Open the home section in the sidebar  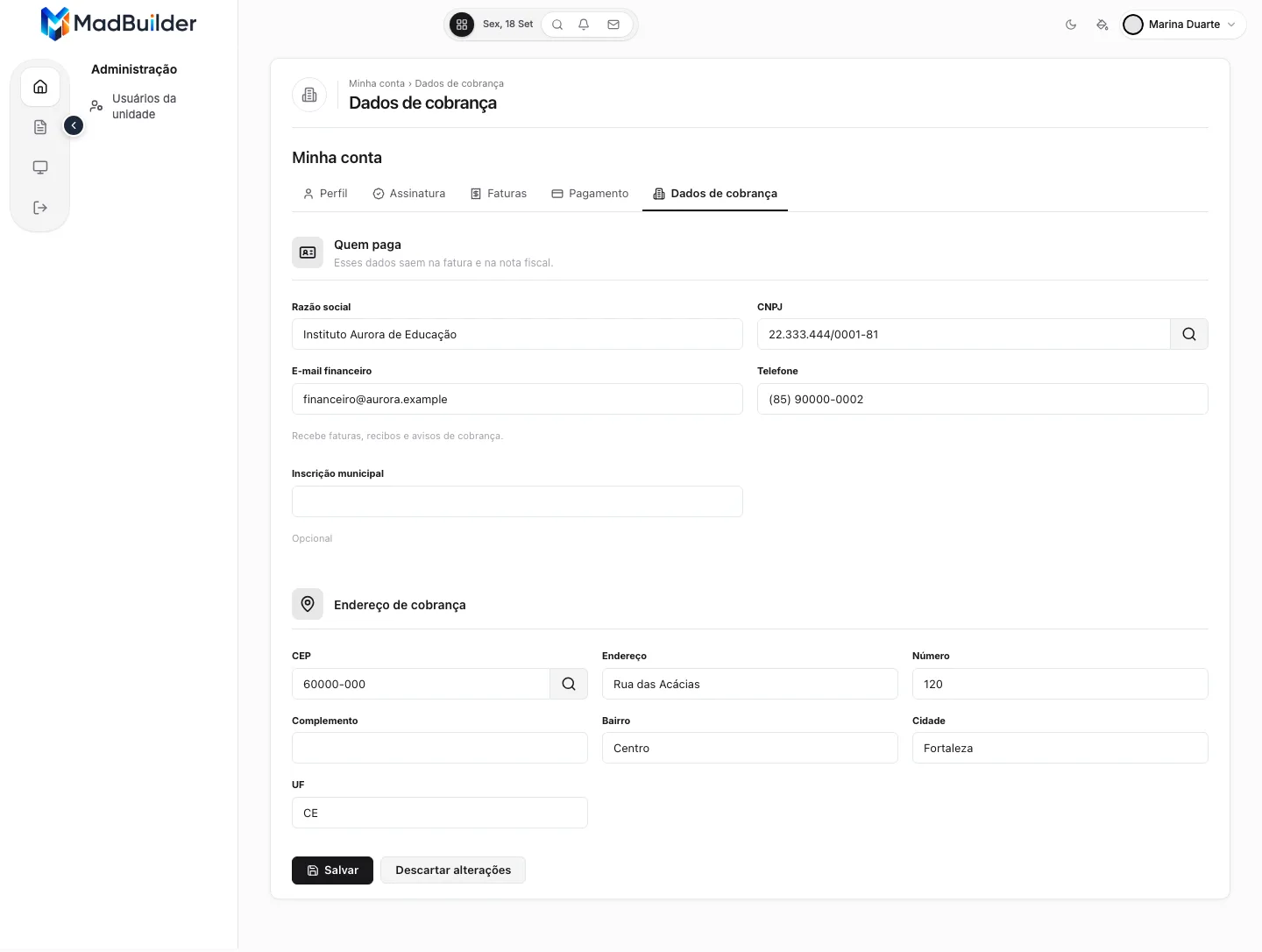(x=40, y=87)
